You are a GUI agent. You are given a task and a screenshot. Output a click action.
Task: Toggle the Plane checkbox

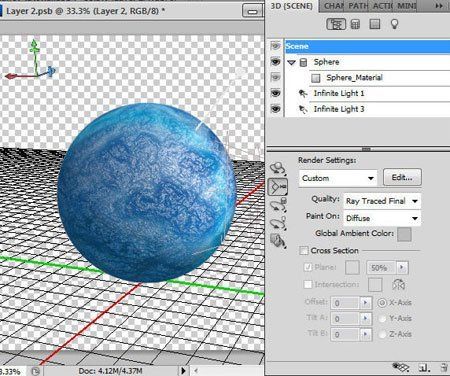pos(308,267)
